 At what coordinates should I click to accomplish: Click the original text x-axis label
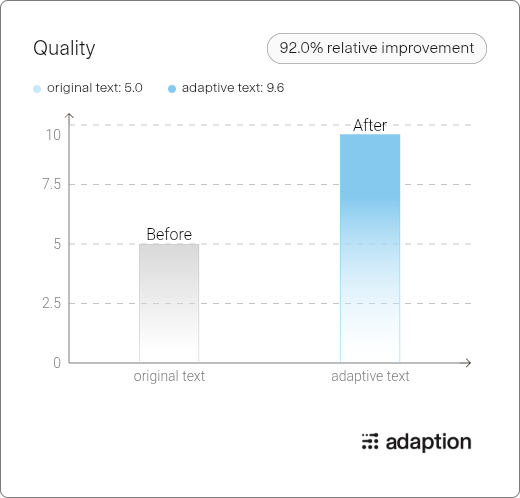coord(169,376)
